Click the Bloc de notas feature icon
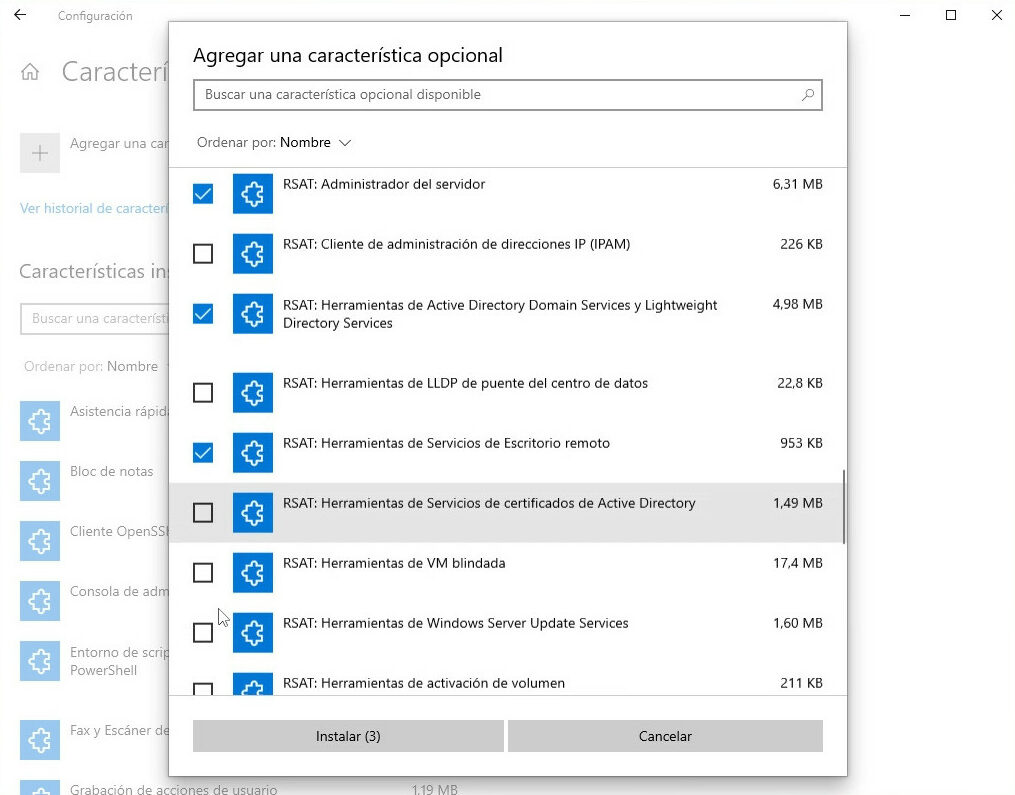The width and height of the screenshot is (1015, 795). [x=40, y=482]
